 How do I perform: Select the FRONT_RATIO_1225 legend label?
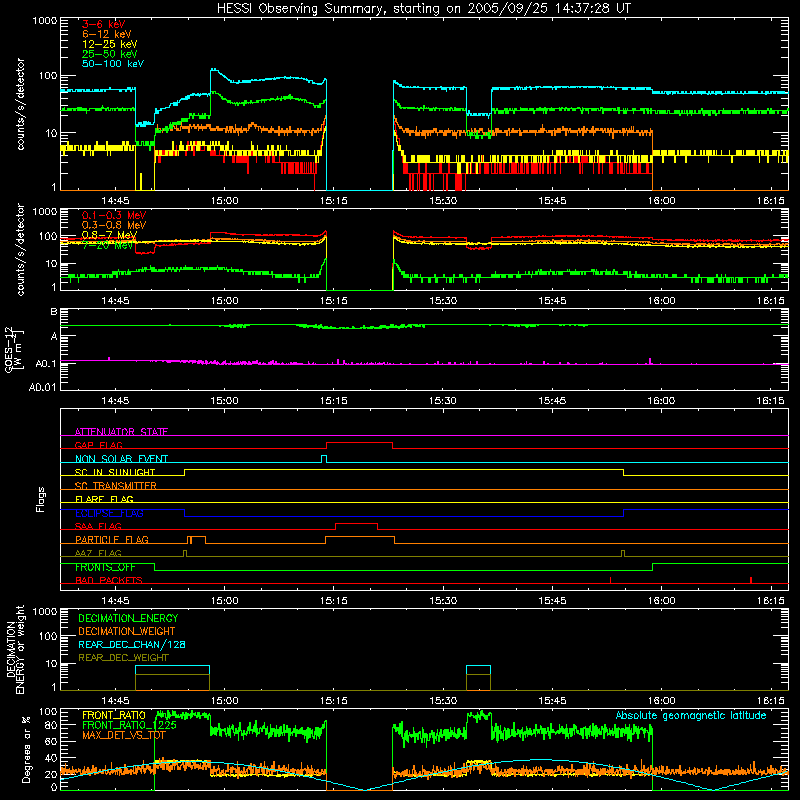click(x=129, y=725)
